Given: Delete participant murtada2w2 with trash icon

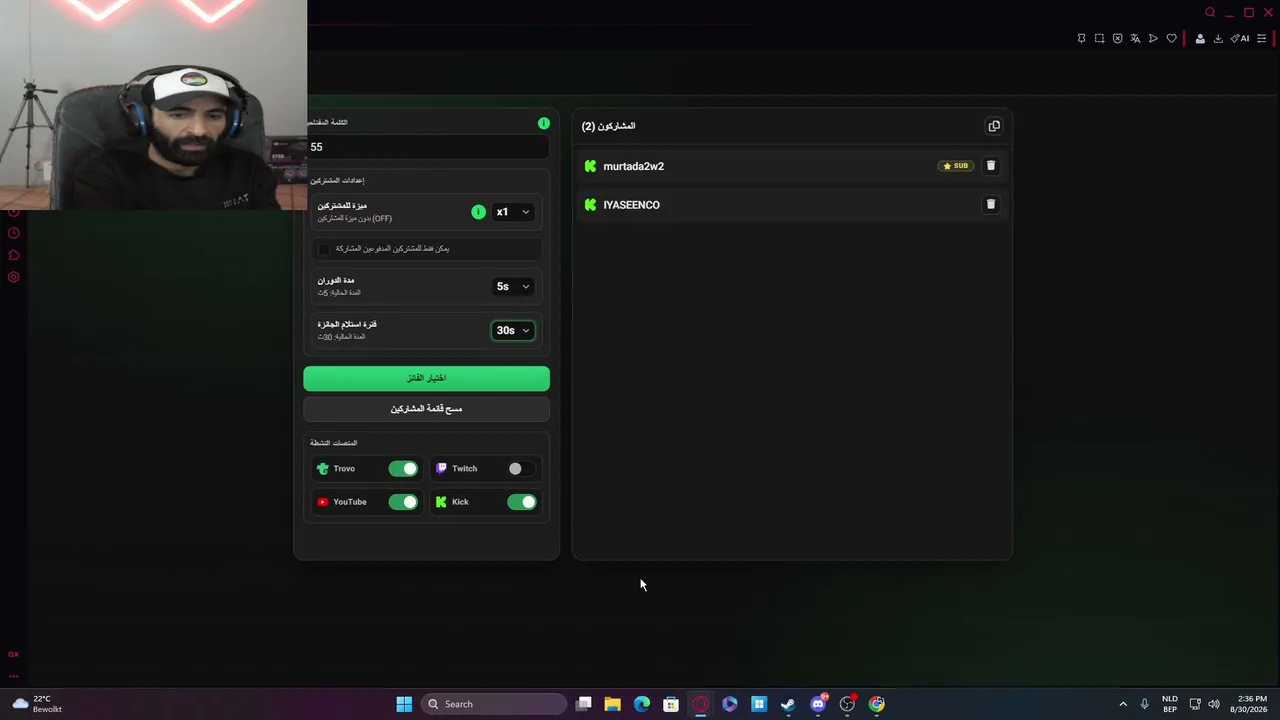Looking at the screenshot, I should [991, 166].
